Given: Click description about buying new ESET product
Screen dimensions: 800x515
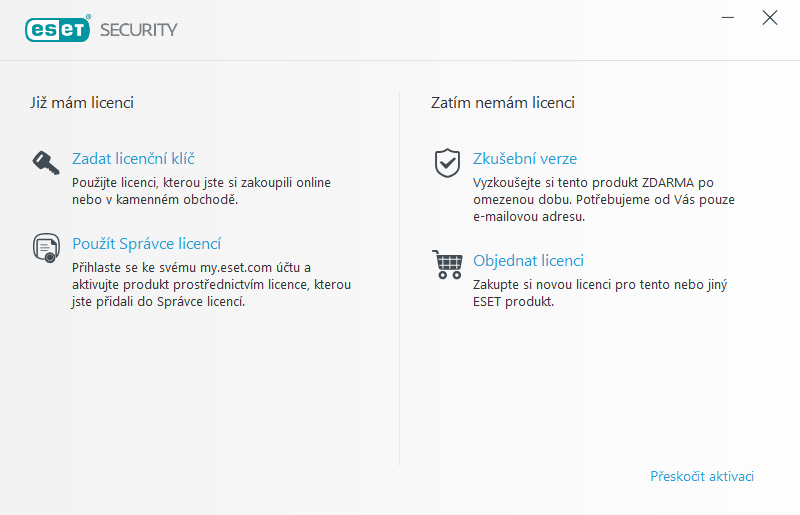Looking at the screenshot, I should [x=598, y=293].
